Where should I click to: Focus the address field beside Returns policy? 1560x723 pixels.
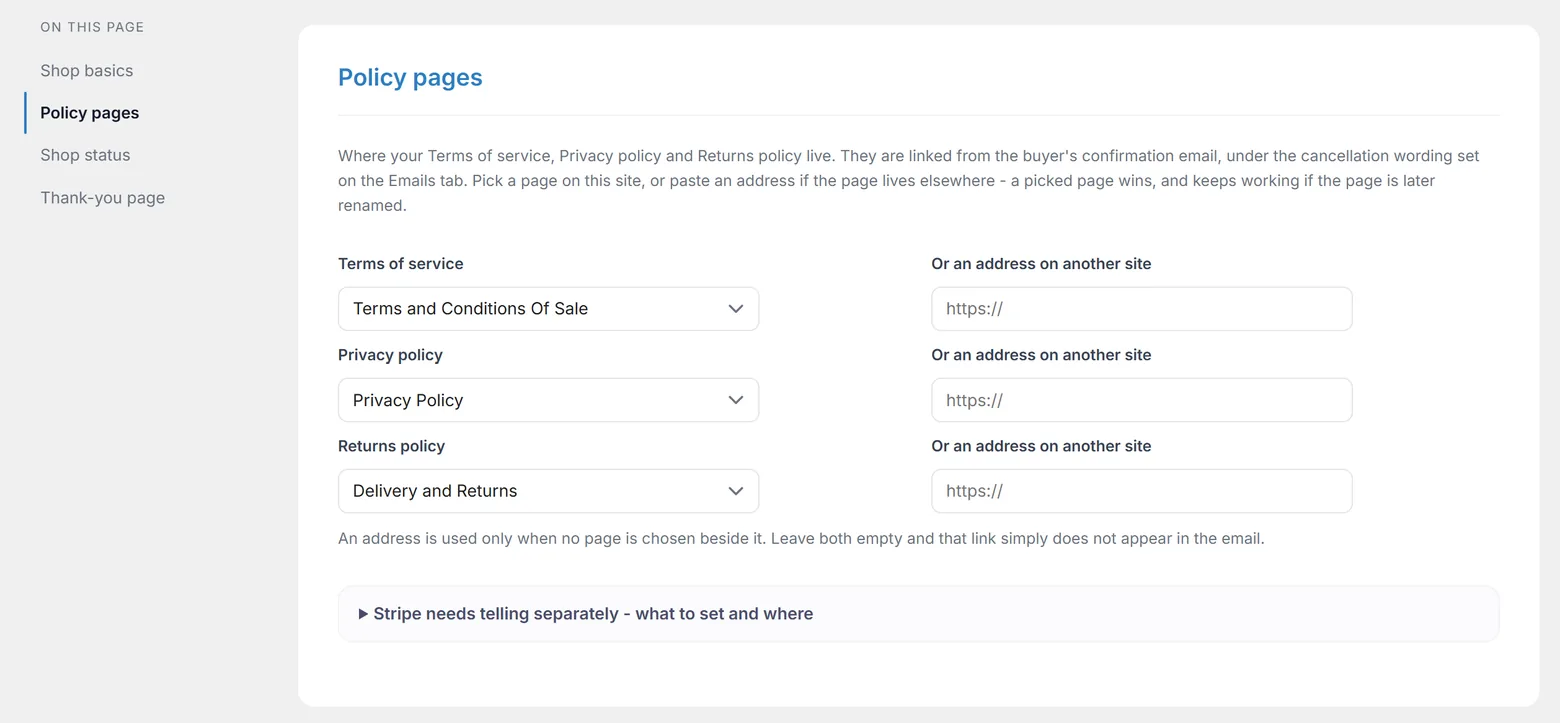tap(1141, 491)
